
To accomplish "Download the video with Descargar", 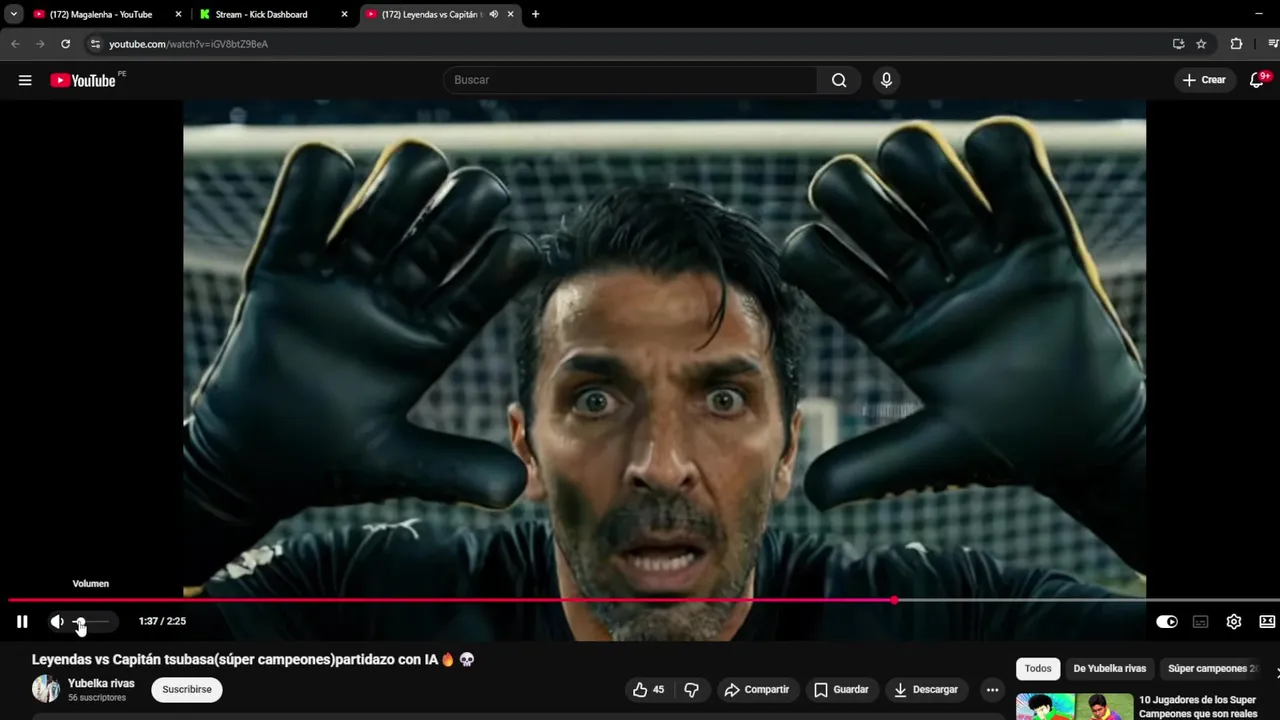I will (x=926, y=689).
